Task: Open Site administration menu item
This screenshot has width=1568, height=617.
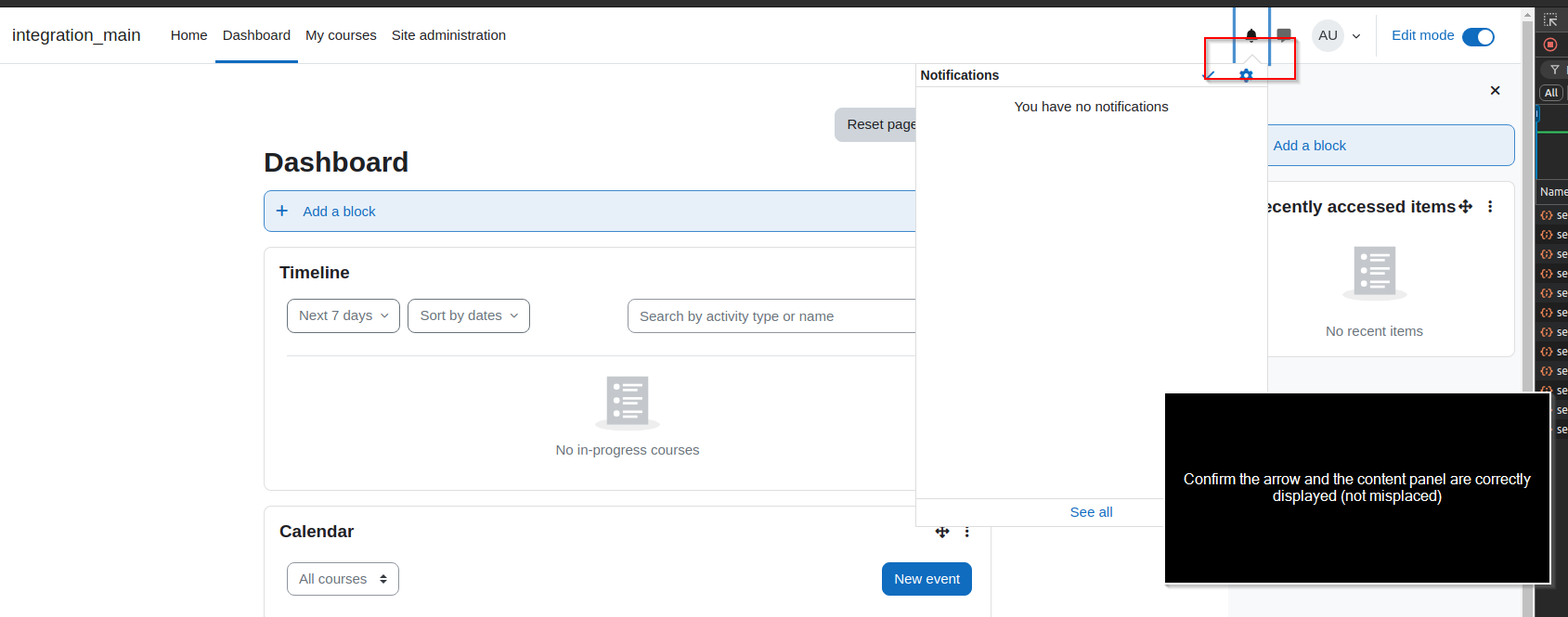Action: [x=448, y=35]
